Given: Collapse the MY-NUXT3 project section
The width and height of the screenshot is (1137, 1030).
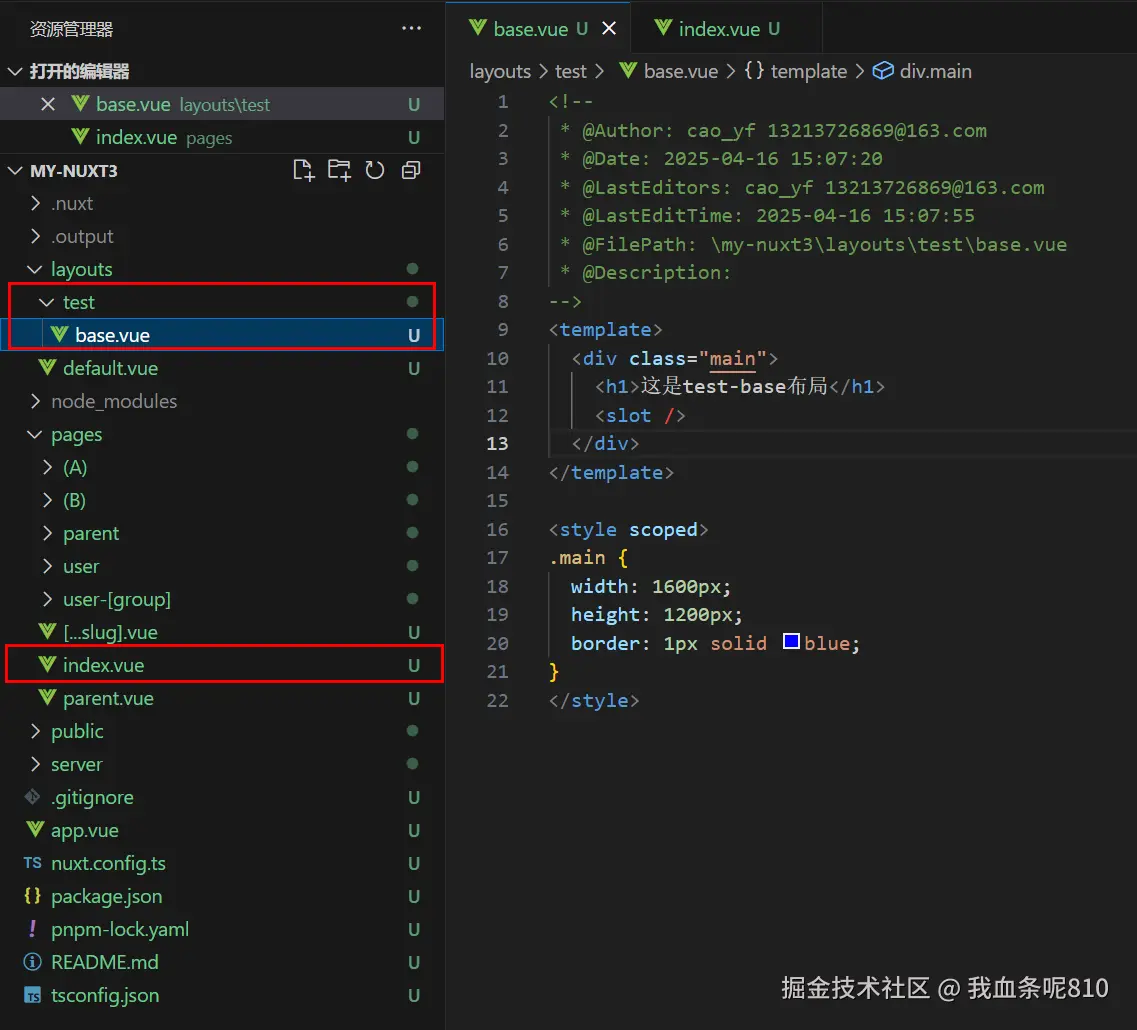Looking at the screenshot, I should tap(73, 170).
